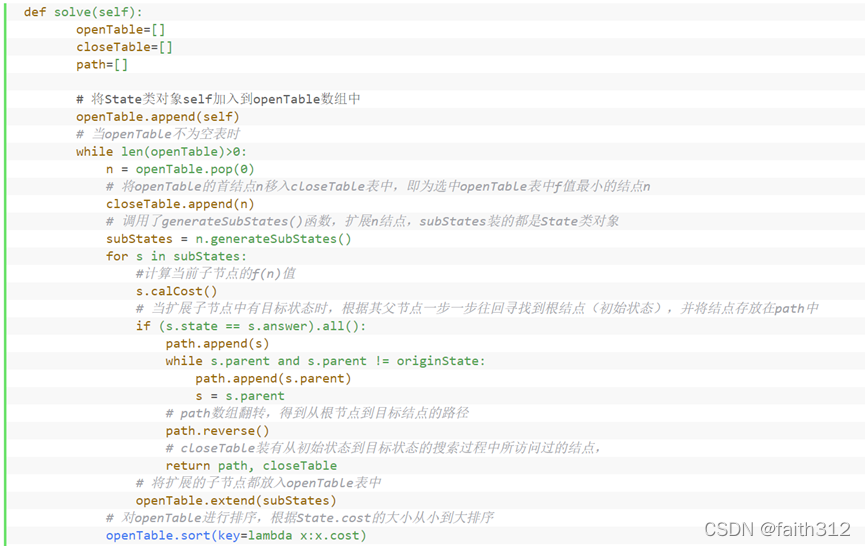The height and width of the screenshot is (546, 865).
Task: Click the 'path.append(s)' line
Action: tap(217, 344)
